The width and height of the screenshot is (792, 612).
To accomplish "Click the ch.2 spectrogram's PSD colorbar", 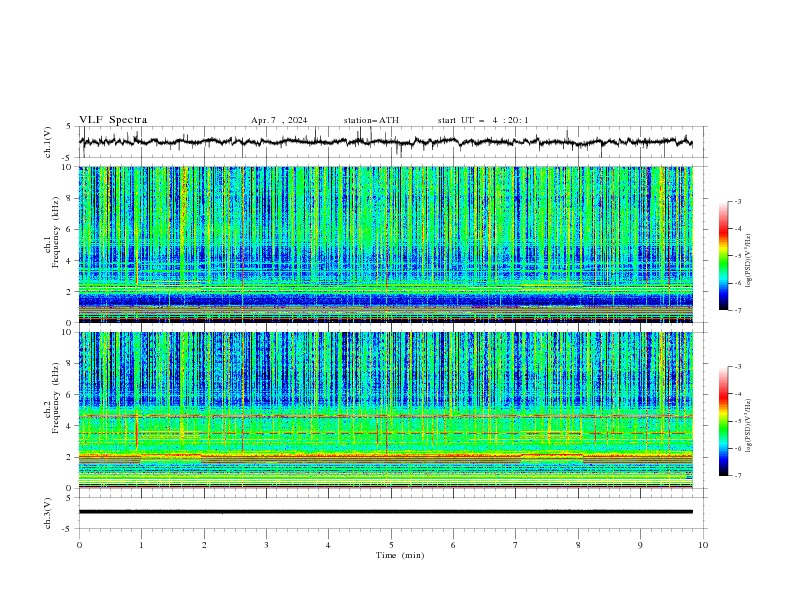I will click(x=723, y=421).
